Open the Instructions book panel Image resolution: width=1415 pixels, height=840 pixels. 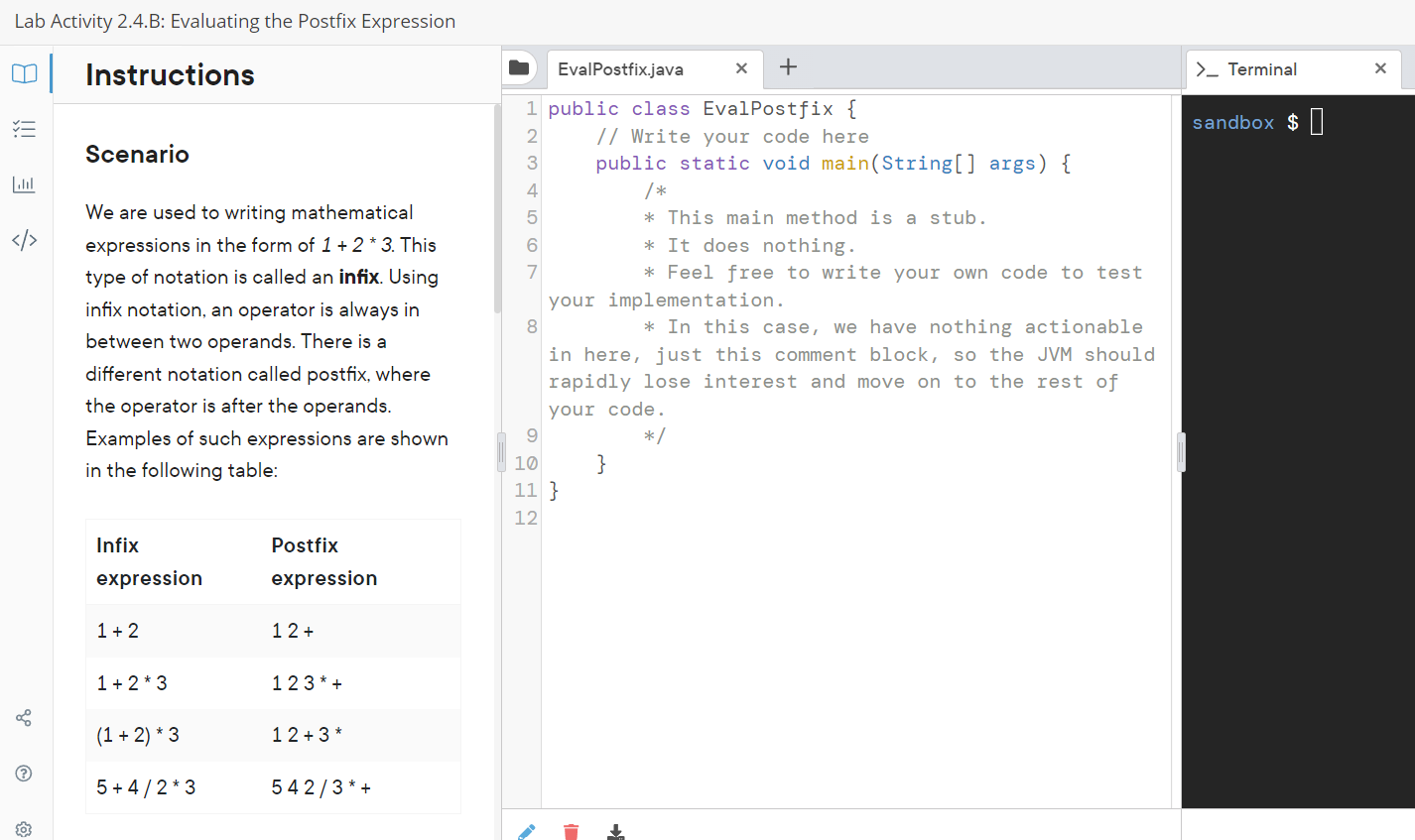pyautogui.click(x=24, y=72)
